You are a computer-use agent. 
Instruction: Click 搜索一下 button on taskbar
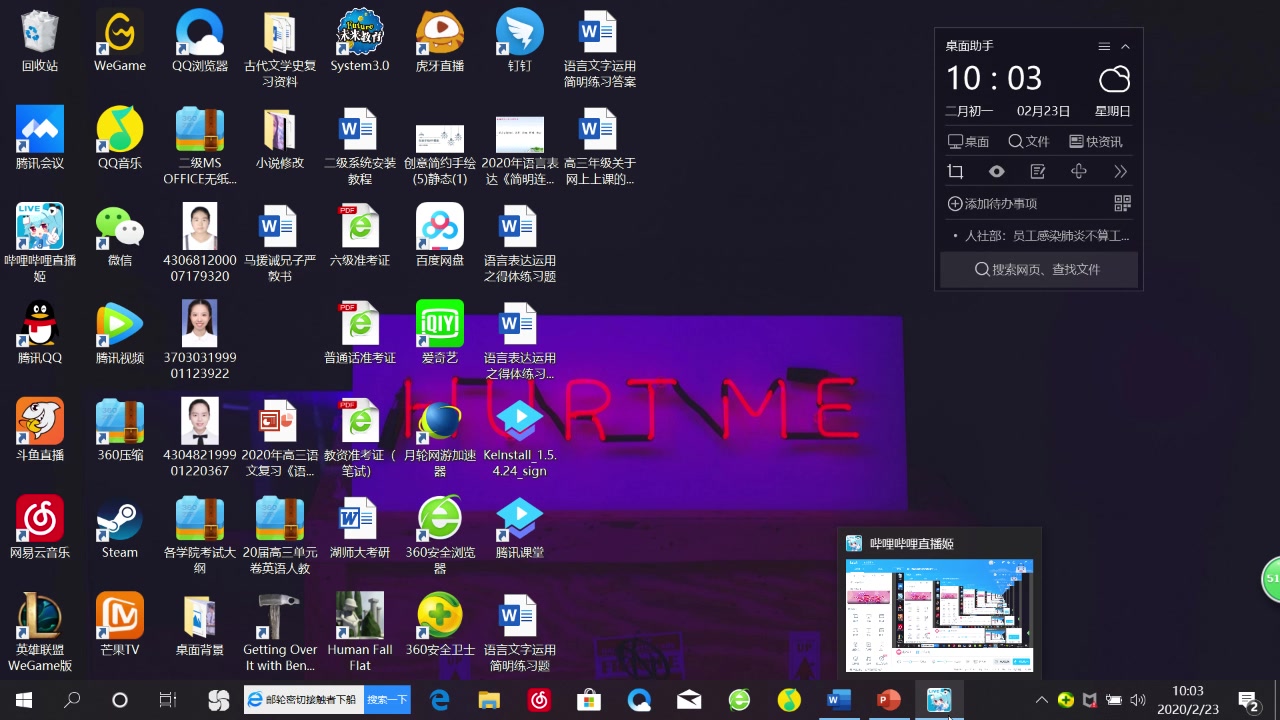tap(387, 700)
